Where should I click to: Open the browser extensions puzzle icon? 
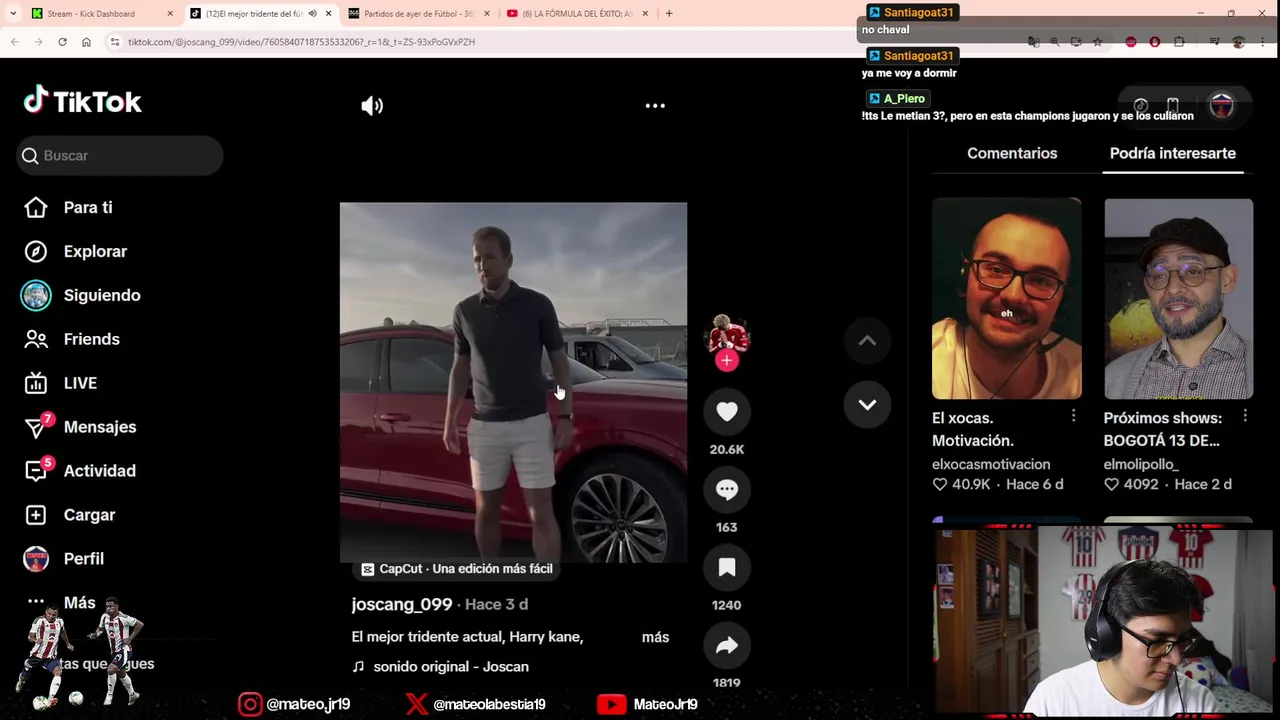[x=1179, y=42]
